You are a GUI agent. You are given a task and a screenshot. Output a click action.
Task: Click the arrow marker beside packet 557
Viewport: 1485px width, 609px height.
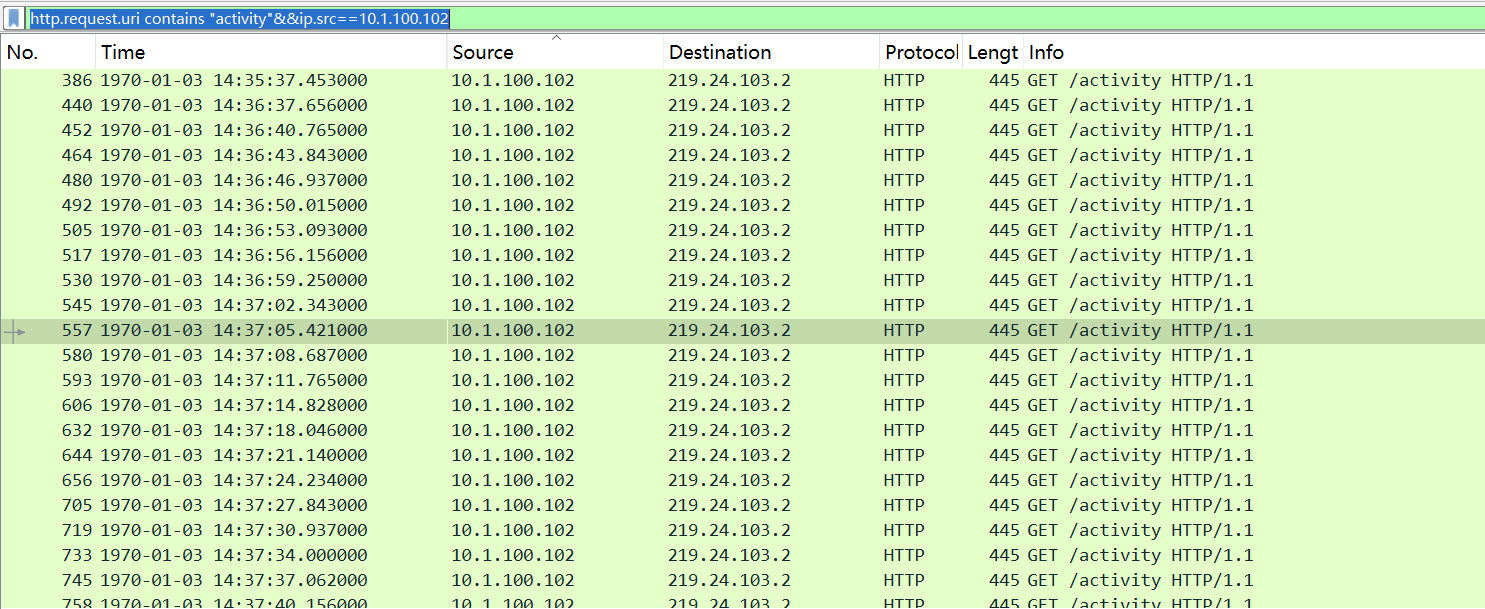(x=15, y=331)
